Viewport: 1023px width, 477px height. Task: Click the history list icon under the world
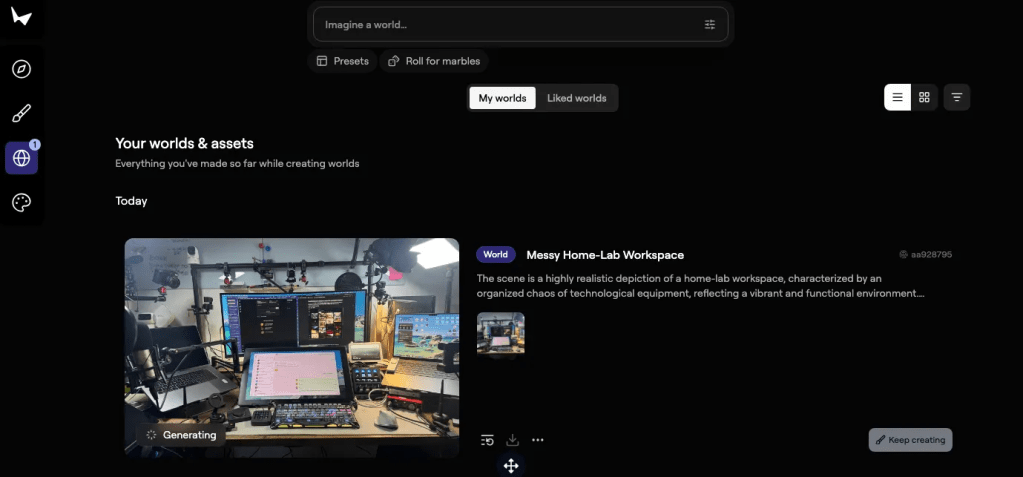pos(487,440)
